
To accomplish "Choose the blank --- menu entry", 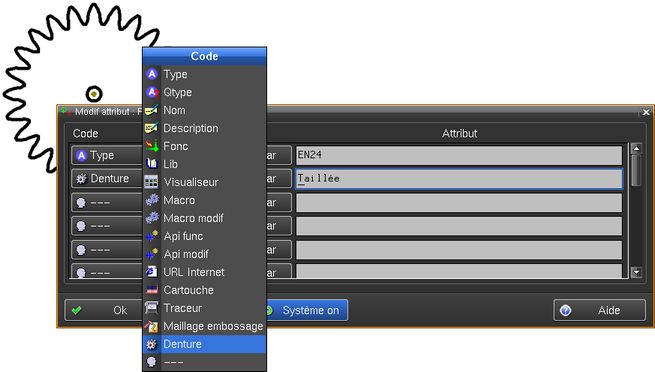I will 204,362.
